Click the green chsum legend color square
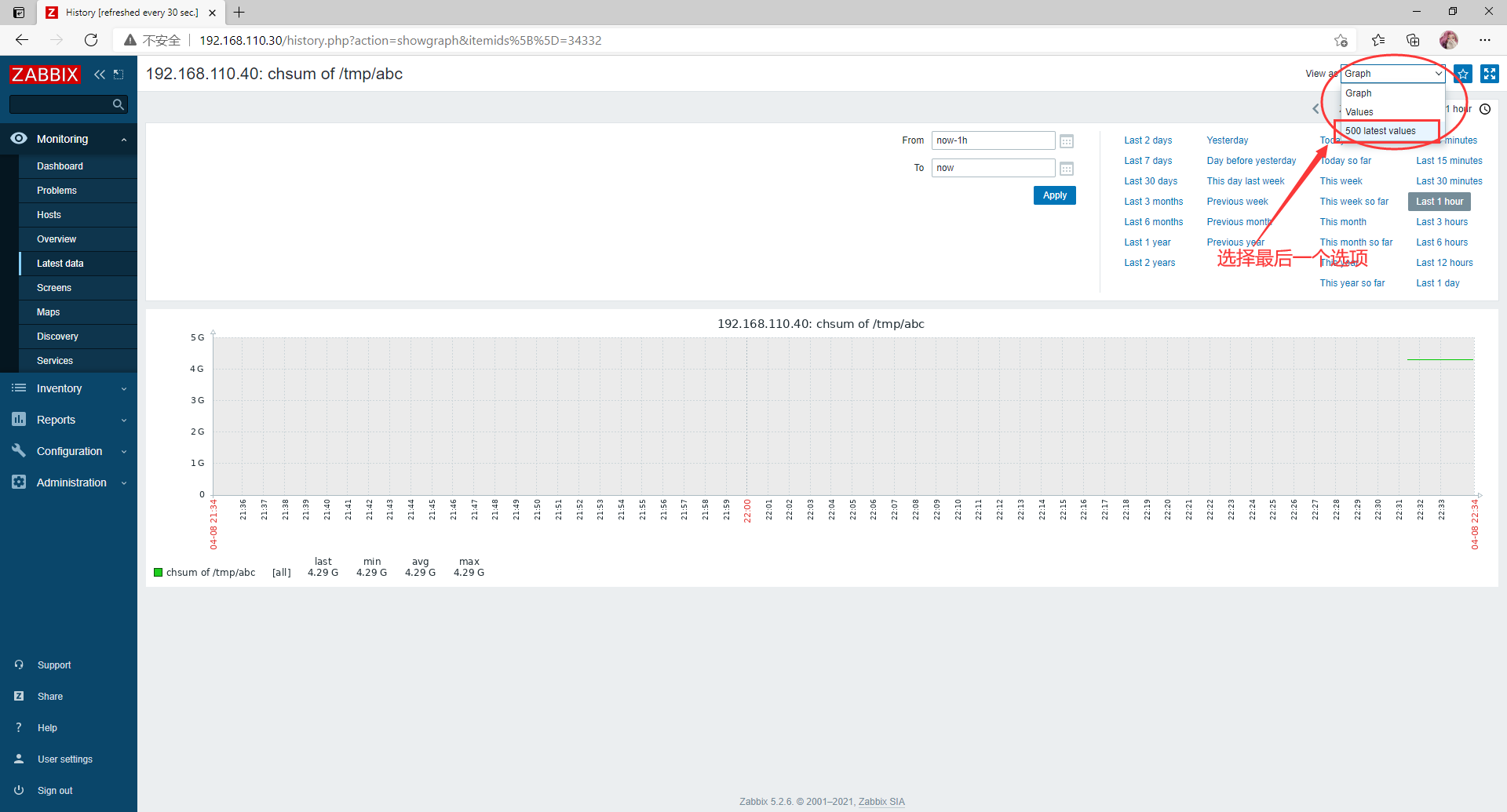The height and width of the screenshot is (812, 1507). (158, 572)
